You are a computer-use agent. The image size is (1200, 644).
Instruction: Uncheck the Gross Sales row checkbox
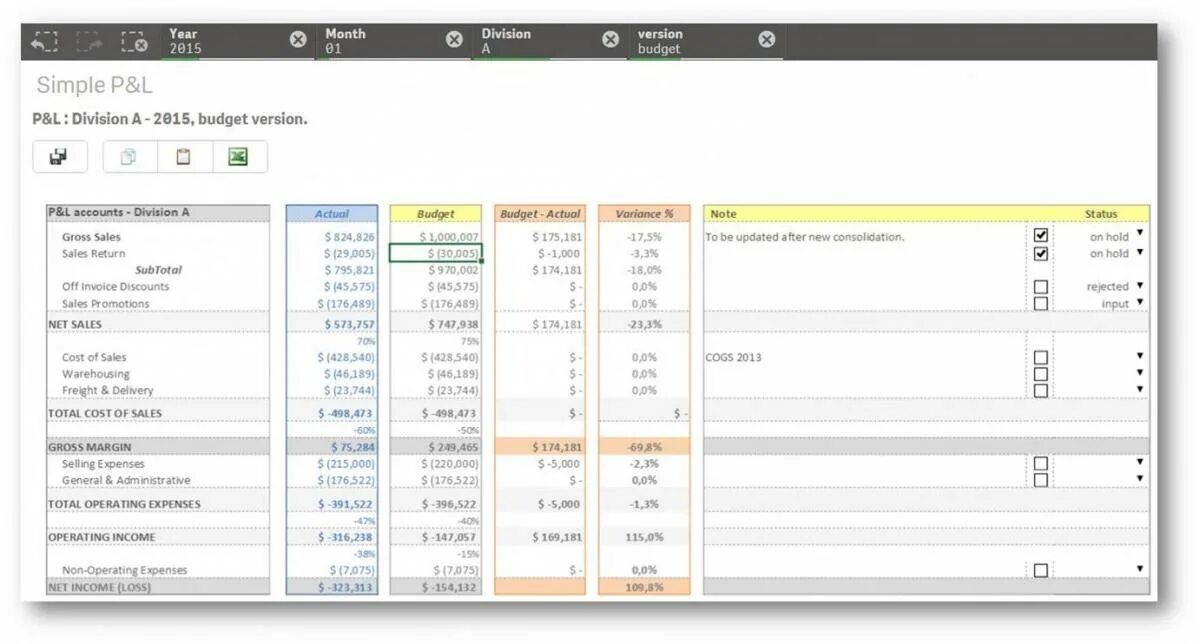click(1041, 236)
